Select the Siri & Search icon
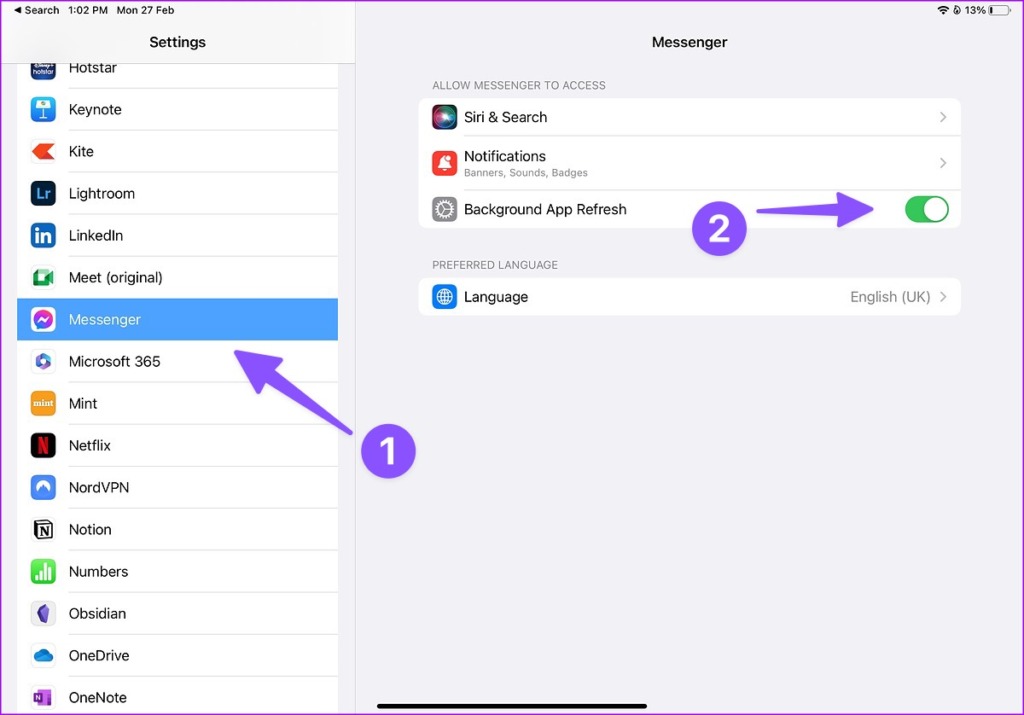 point(443,117)
